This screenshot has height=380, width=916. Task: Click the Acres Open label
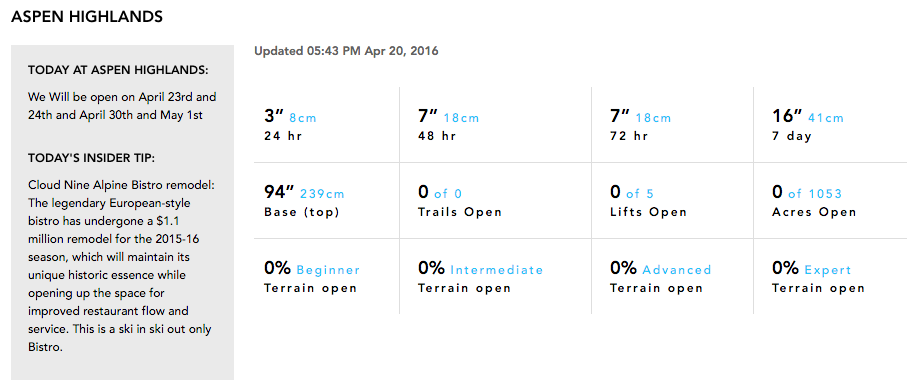point(814,212)
